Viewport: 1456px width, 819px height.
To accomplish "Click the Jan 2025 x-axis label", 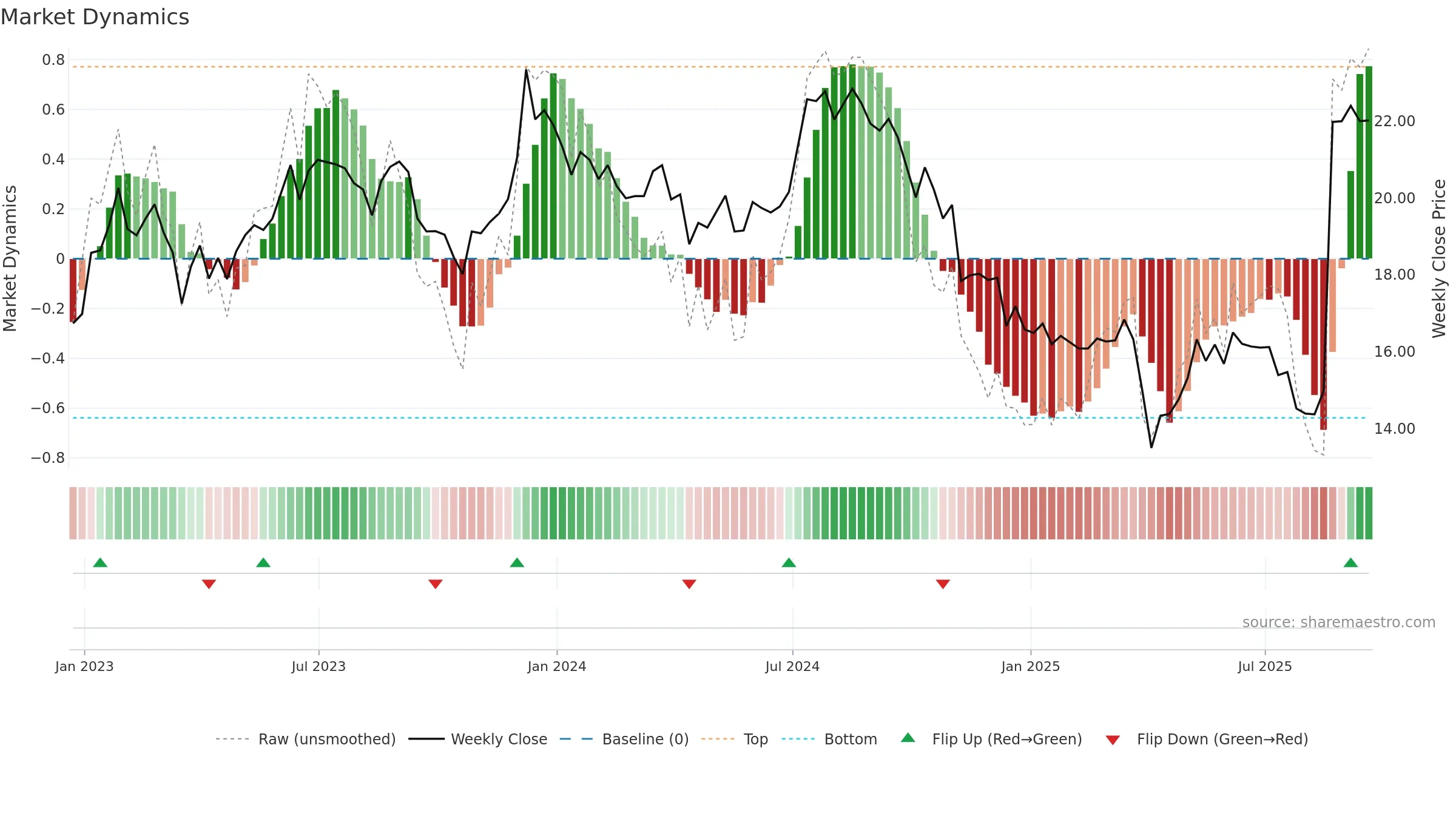I will point(1031,666).
